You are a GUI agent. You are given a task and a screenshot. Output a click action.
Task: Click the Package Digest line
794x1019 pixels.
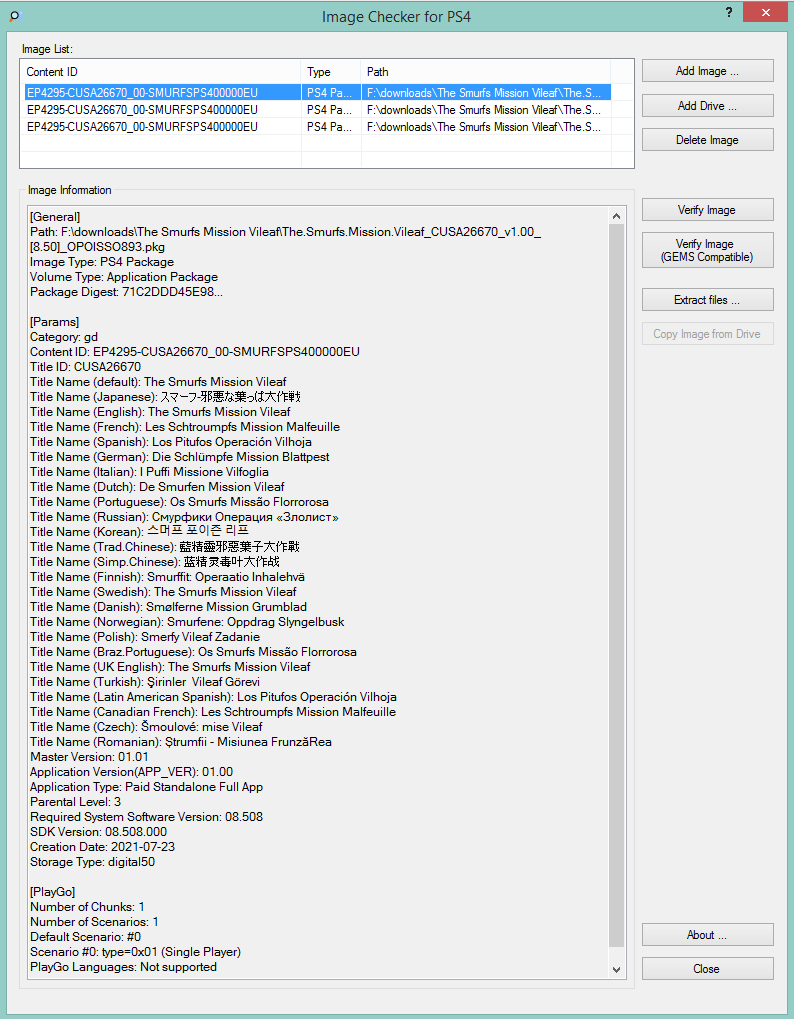coord(127,292)
